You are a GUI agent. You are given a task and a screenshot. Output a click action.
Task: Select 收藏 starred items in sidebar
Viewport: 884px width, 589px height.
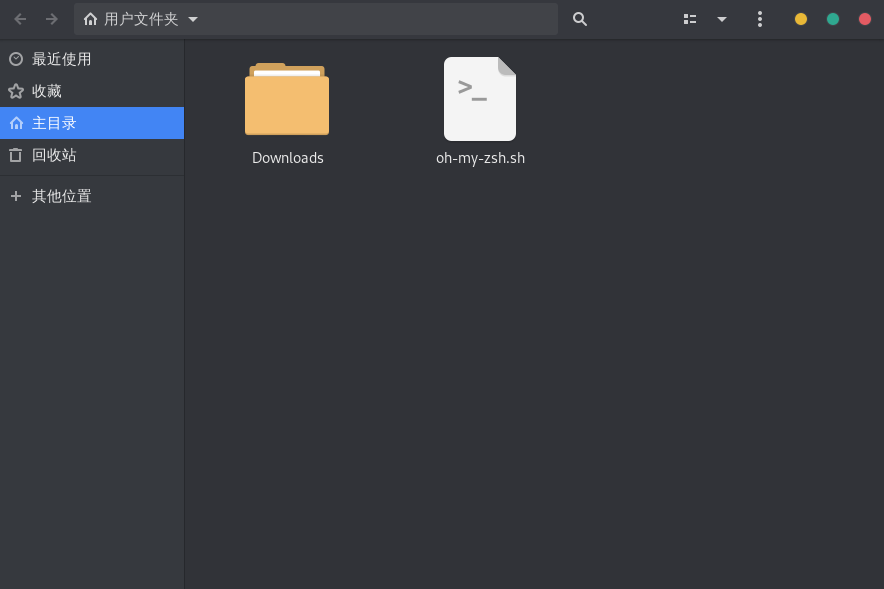pos(47,91)
